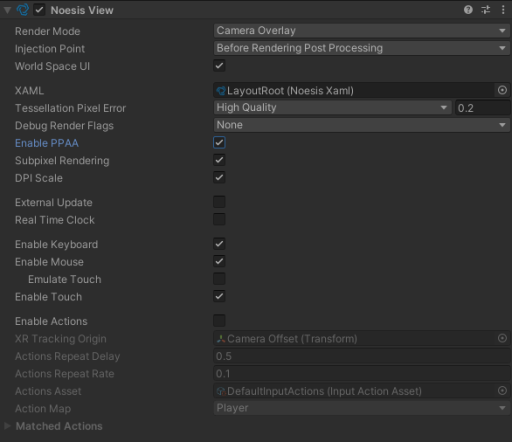
Task: Open the XR Tracking Origin object picker
Action: tap(502, 338)
